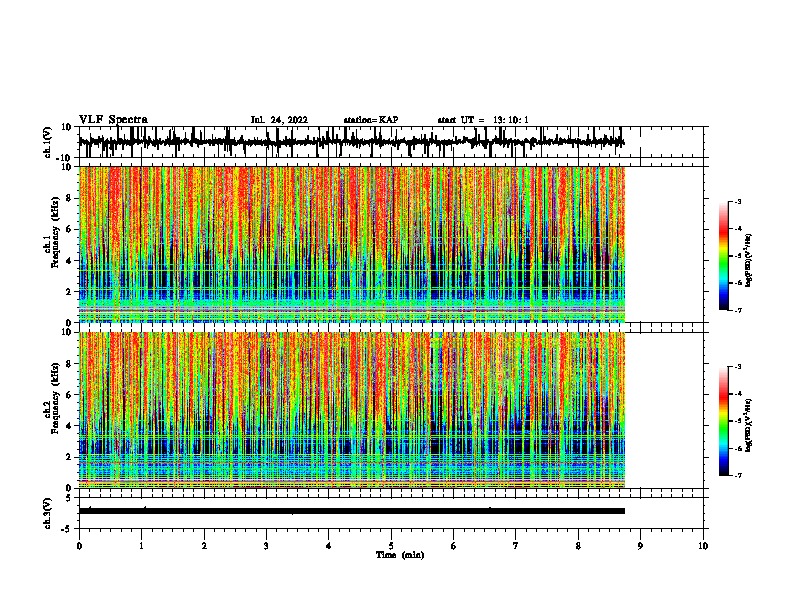This screenshot has width=792, height=612.
Task: Click the VLF Spectra title text
Action: click(113, 120)
